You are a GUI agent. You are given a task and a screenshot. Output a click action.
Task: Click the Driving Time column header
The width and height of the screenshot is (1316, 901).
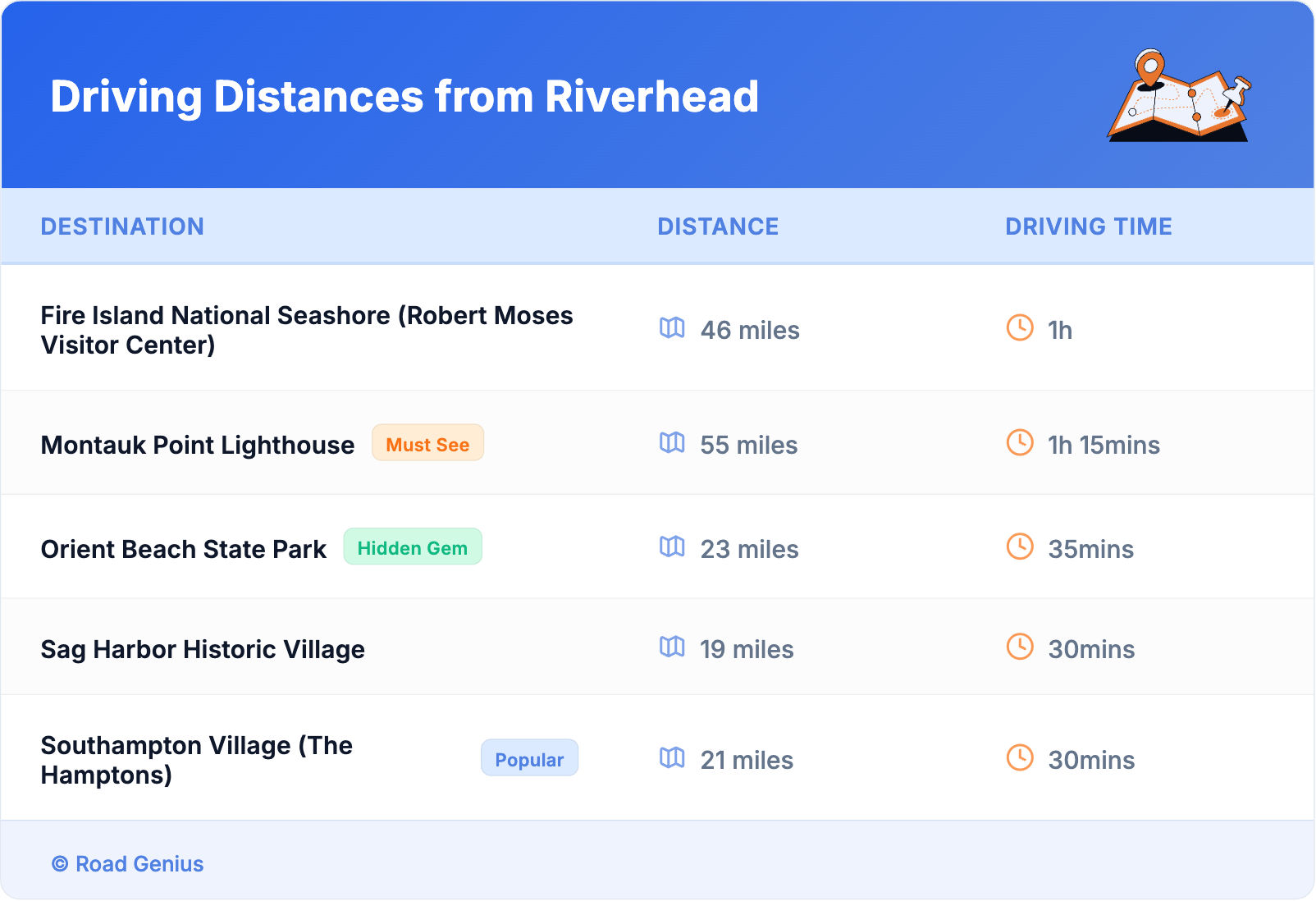click(x=1088, y=226)
